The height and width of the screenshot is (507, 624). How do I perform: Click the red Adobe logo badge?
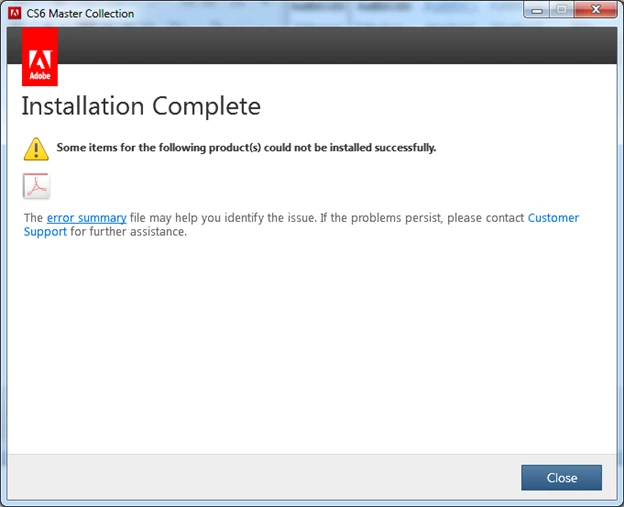pyautogui.click(x=40, y=57)
